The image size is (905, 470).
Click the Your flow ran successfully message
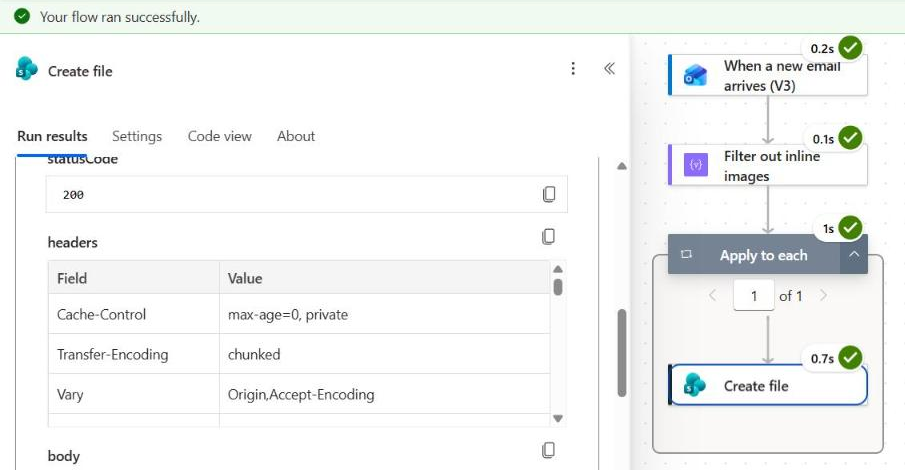click(120, 17)
